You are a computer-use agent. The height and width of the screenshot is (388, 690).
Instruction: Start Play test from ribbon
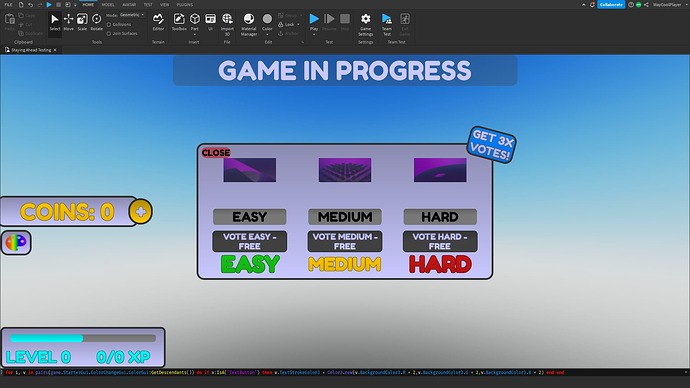coord(314,19)
